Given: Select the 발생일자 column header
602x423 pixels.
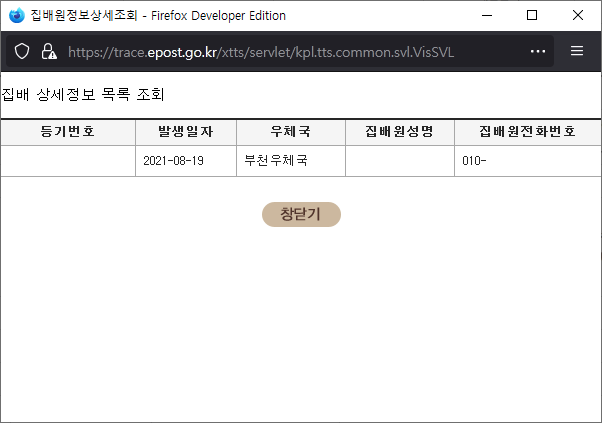Looking at the screenshot, I should pyautogui.click(x=186, y=132).
